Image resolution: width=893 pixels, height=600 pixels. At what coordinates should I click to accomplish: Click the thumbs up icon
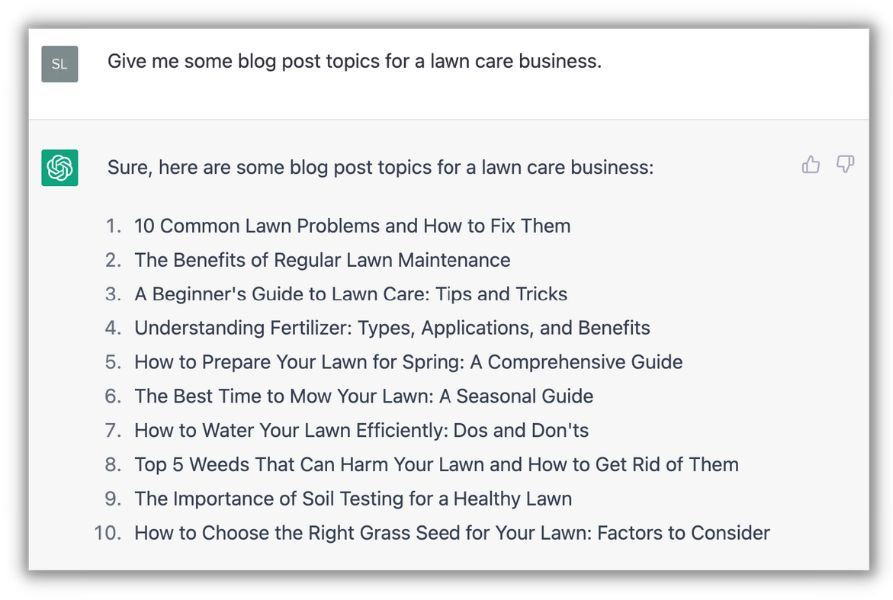[x=811, y=165]
